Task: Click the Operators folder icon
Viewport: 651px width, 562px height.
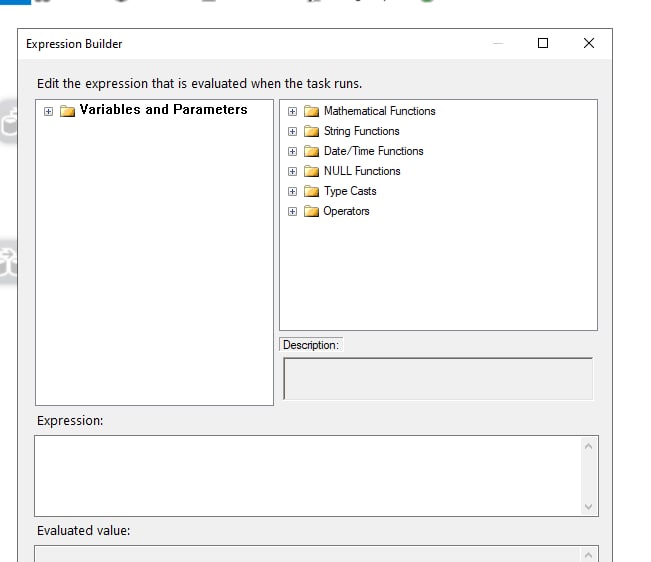Action: [x=311, y=211]
